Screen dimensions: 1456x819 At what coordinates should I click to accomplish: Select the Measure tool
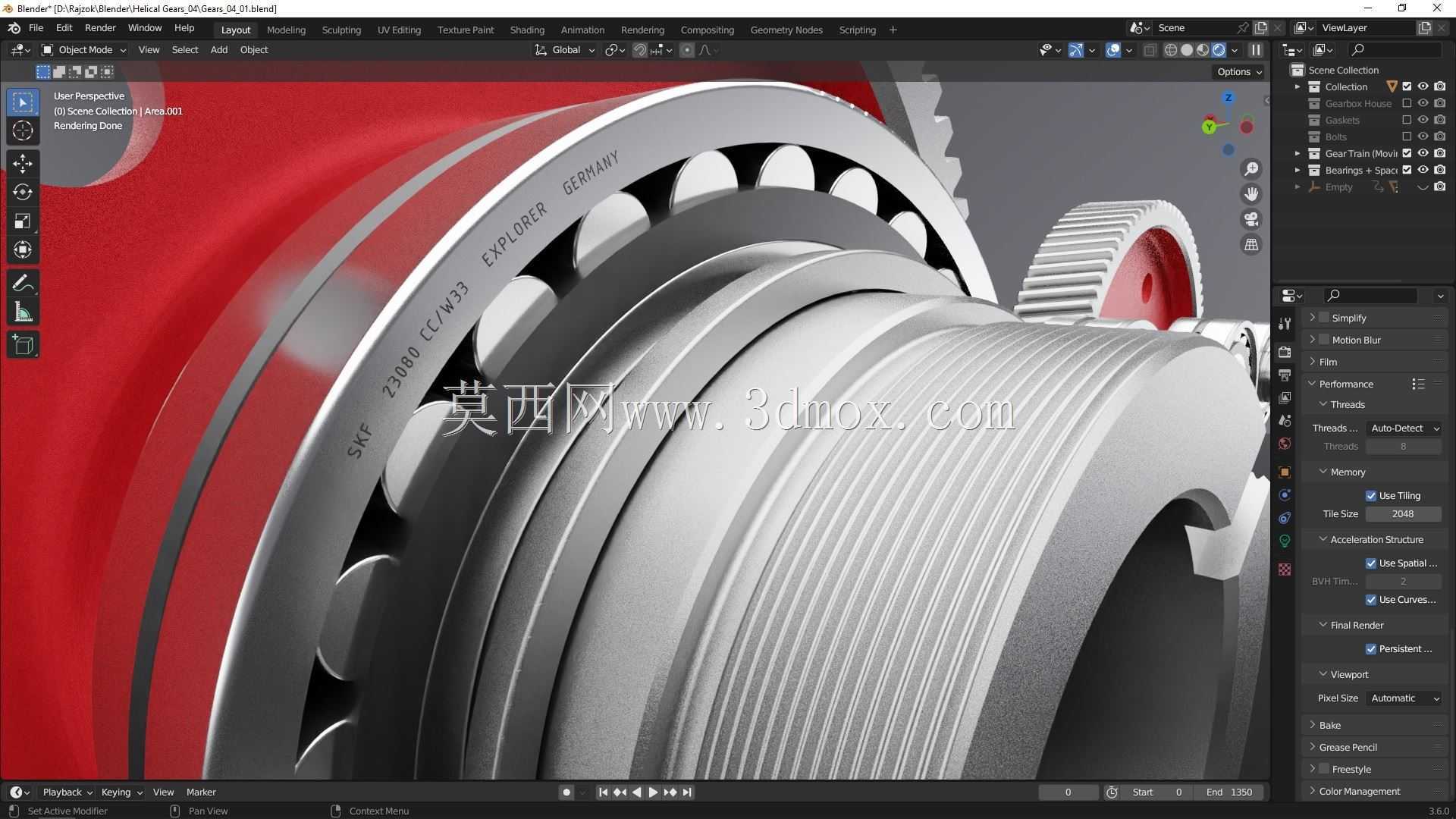pyautogui.click(x=23, y=312)
